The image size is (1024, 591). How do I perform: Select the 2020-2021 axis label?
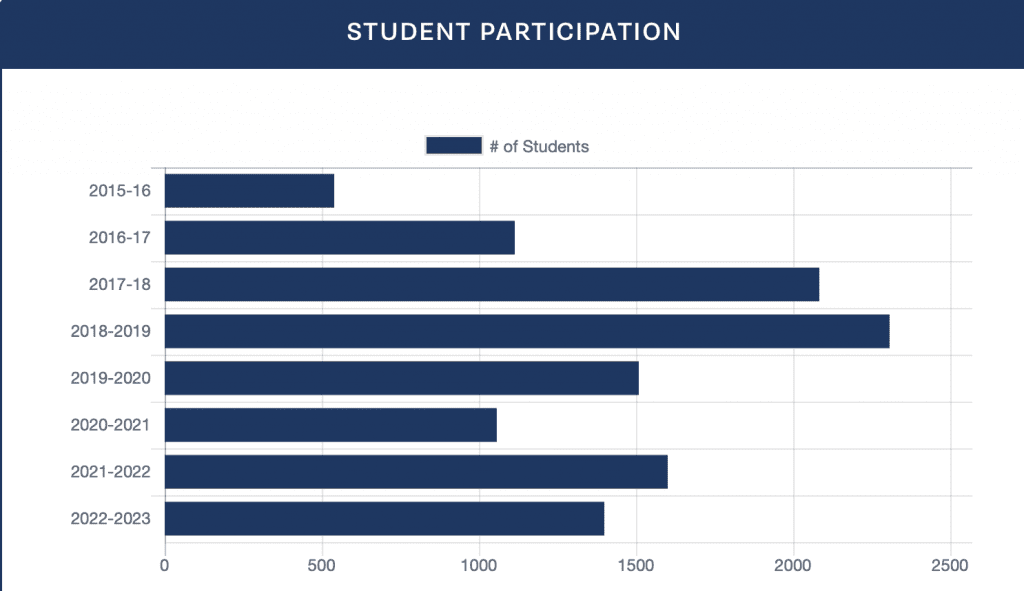click(x=110, y=425)
